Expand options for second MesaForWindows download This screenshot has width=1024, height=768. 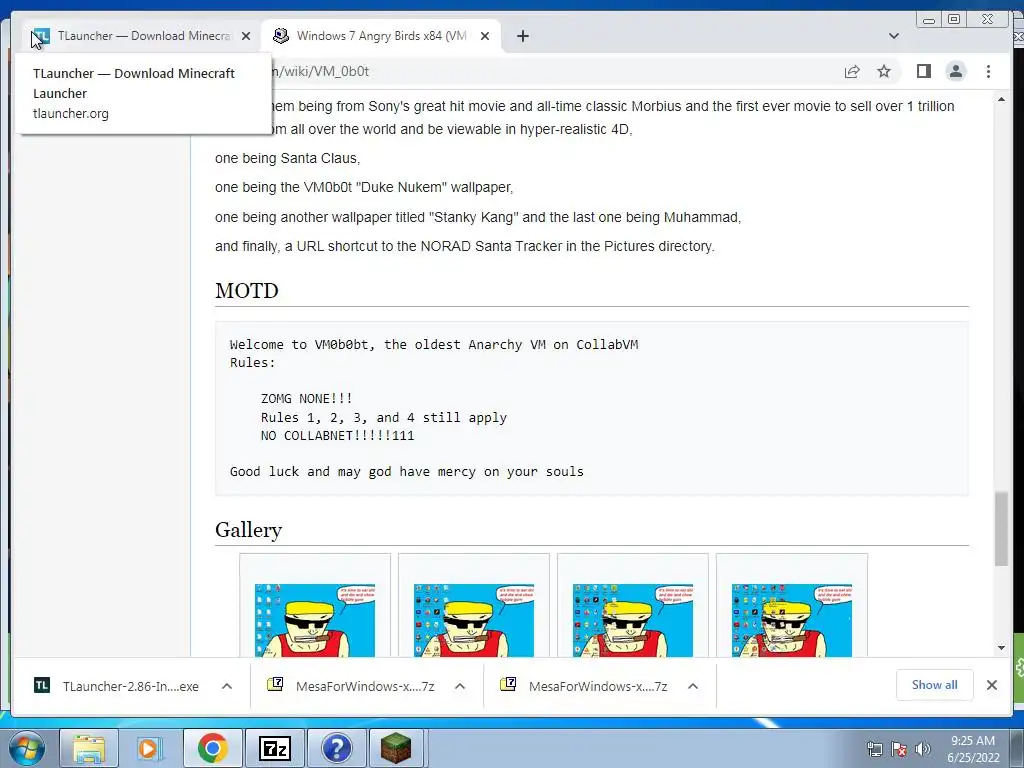point(693,686)
